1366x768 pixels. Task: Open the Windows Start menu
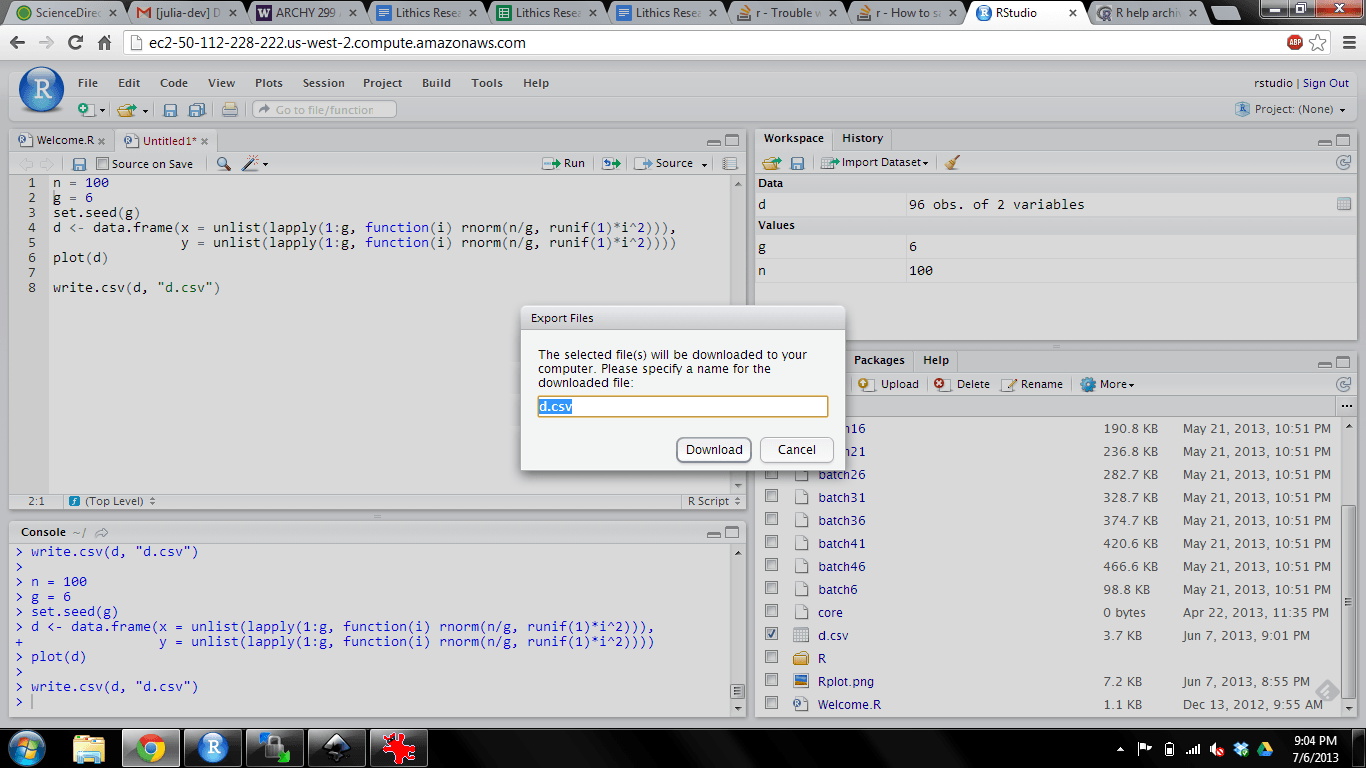(x=27, y=748)
